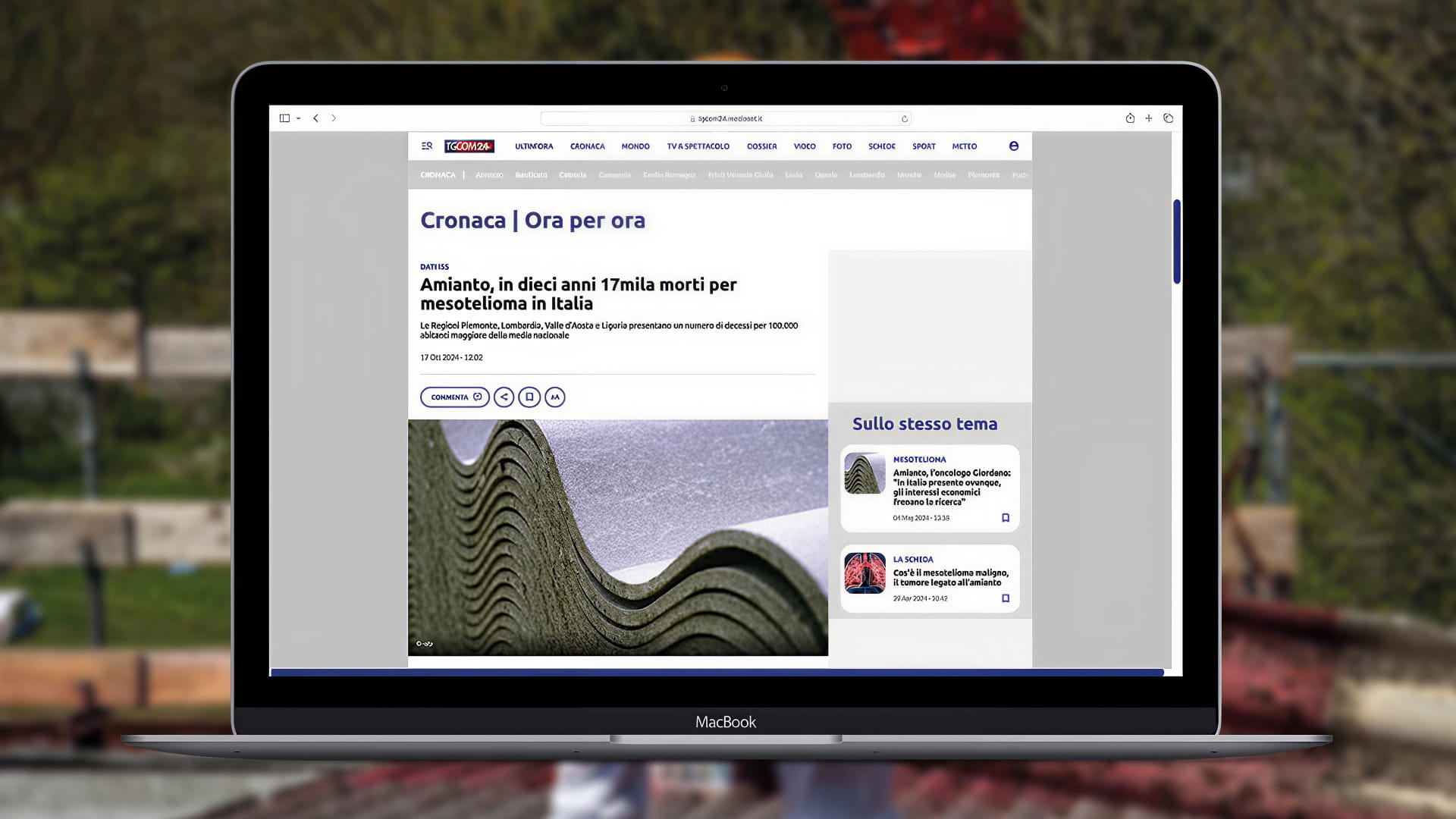
Task: Toggle bookmark on La Scheda article
Action: 1006,598
